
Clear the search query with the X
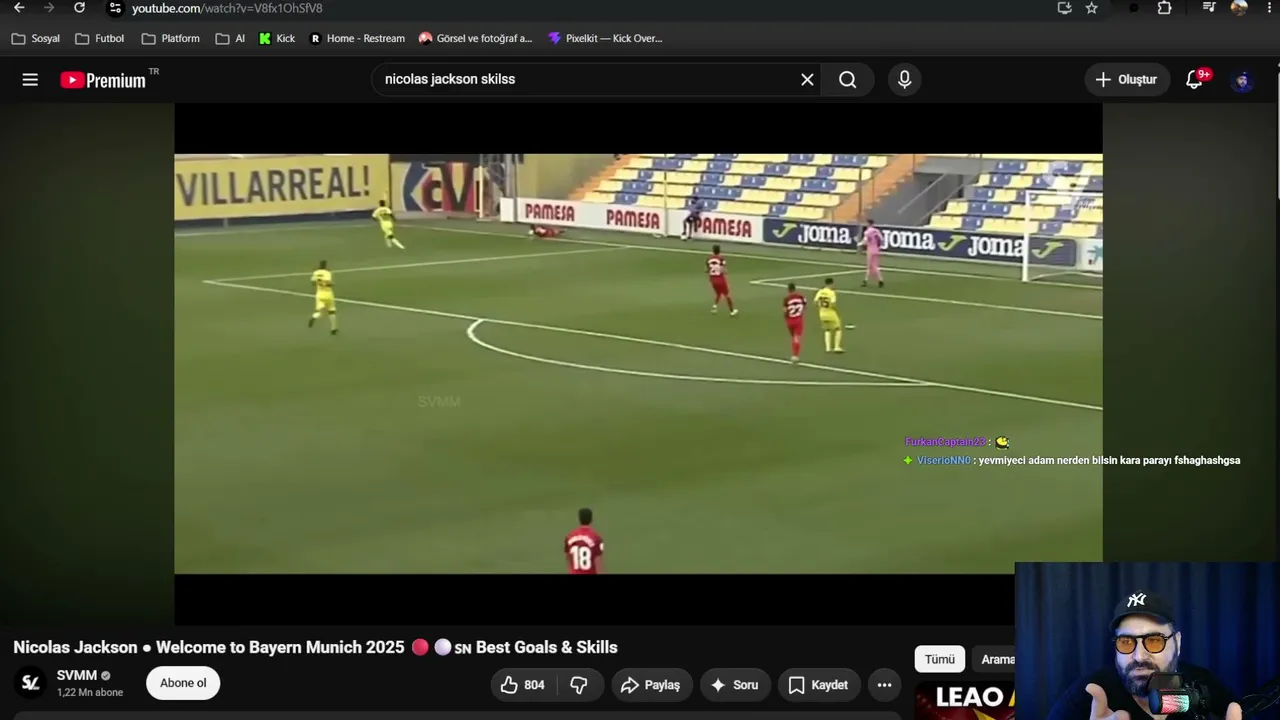point(807,80)
